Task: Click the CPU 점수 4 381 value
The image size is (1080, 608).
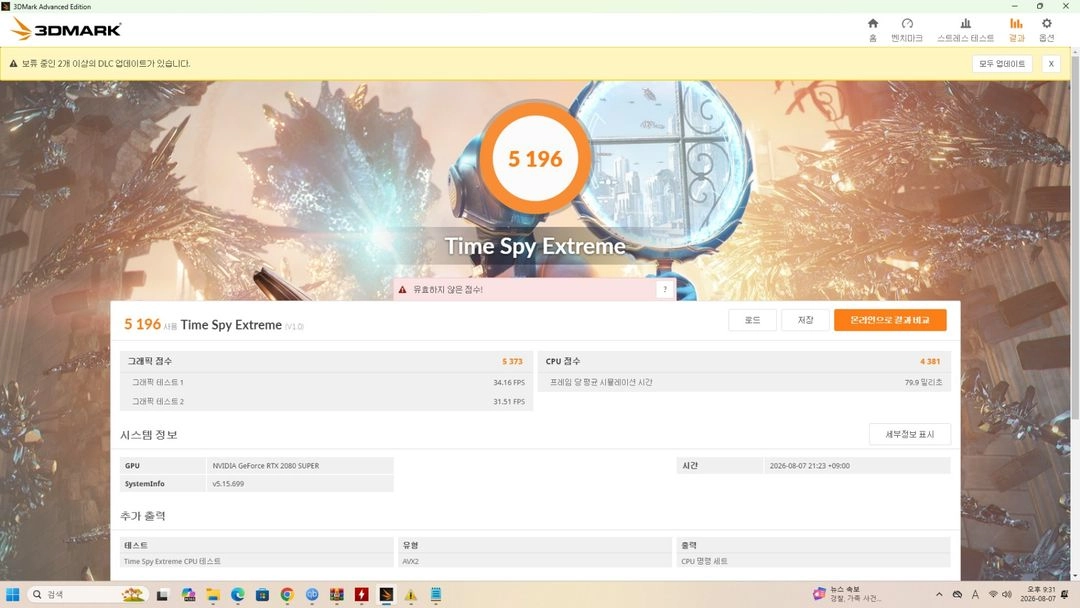Action: 930,361
